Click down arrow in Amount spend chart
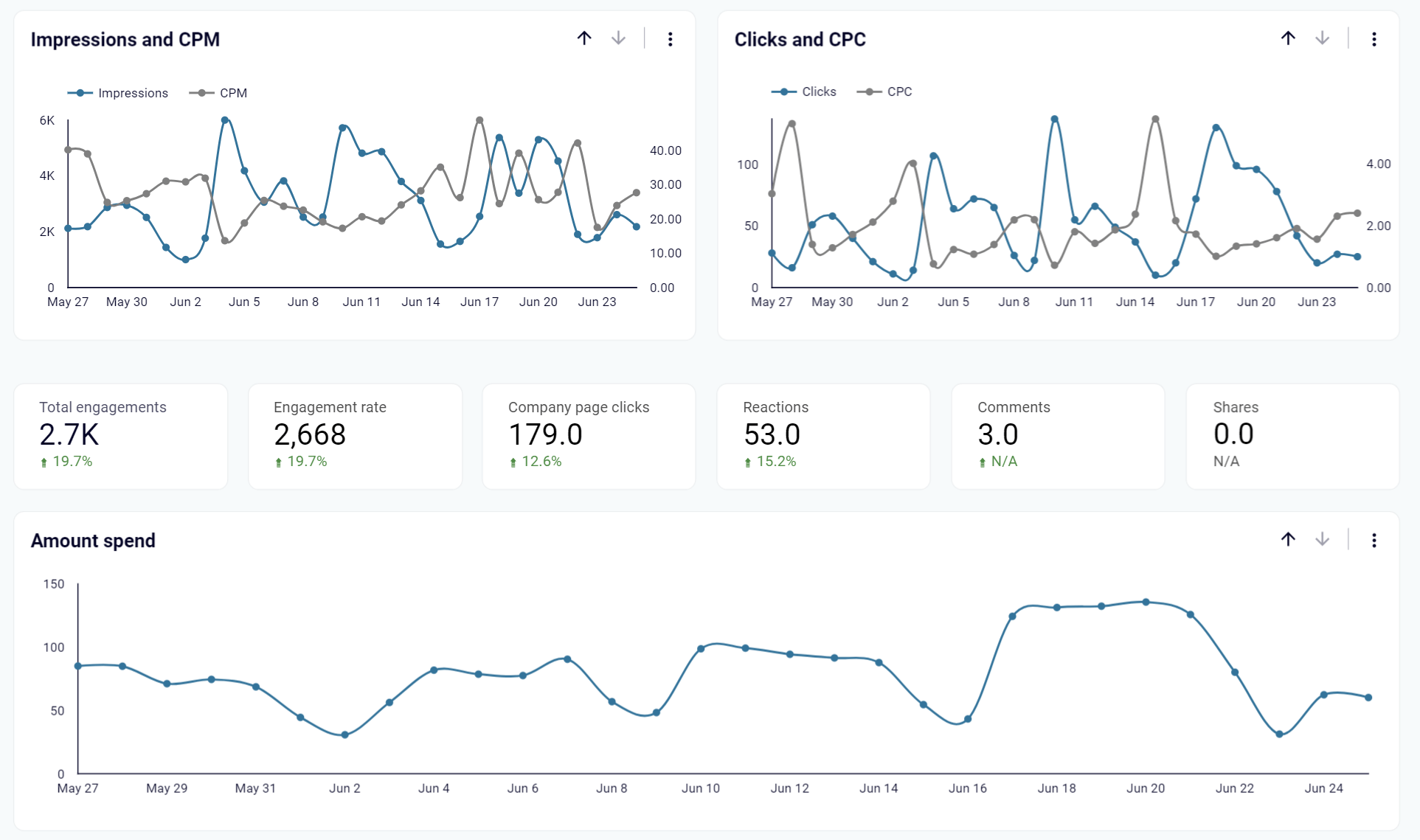 pos(1322,540)
